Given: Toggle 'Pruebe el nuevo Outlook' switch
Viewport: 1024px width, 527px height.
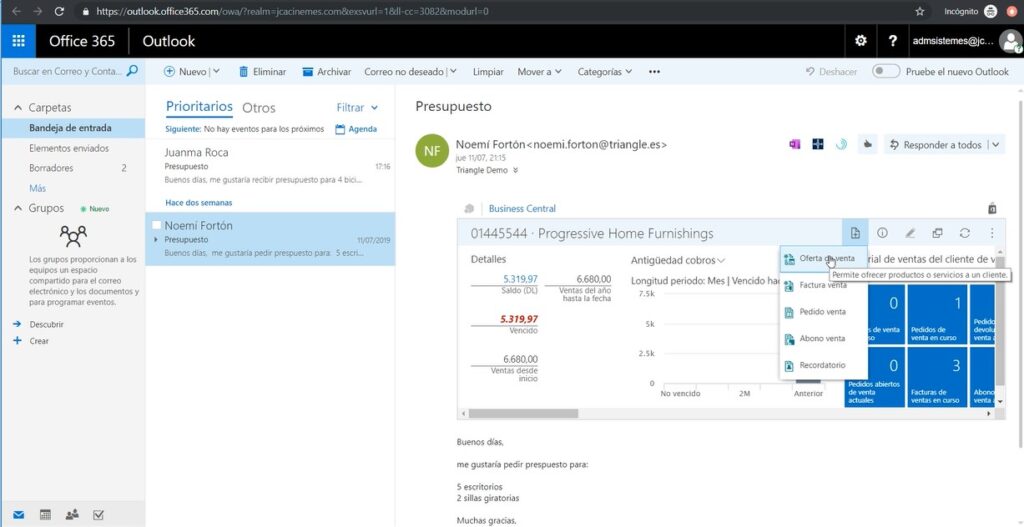Looking at the screenshot, I should pos(886,72).
